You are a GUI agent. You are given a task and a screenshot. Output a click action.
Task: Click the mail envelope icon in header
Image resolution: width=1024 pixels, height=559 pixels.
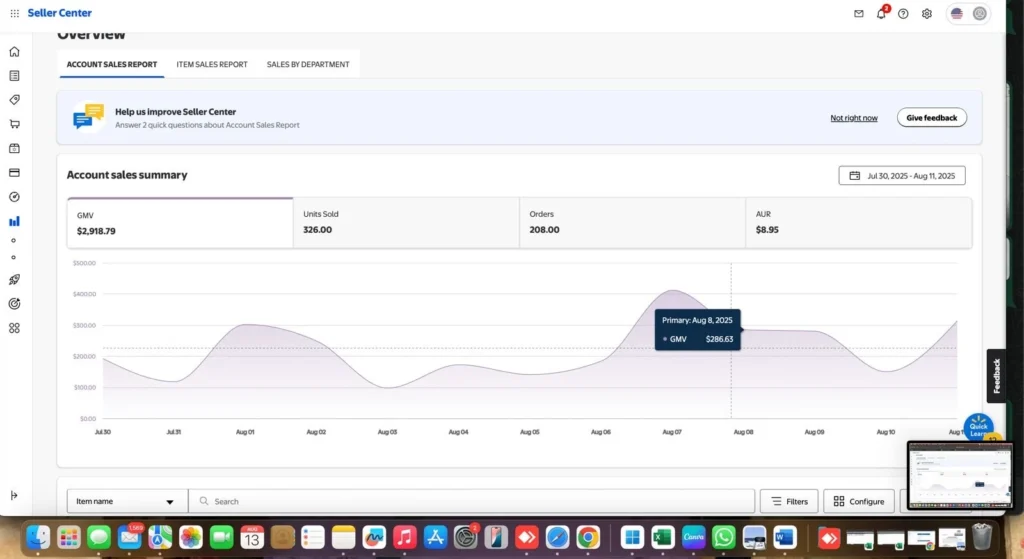858,14
